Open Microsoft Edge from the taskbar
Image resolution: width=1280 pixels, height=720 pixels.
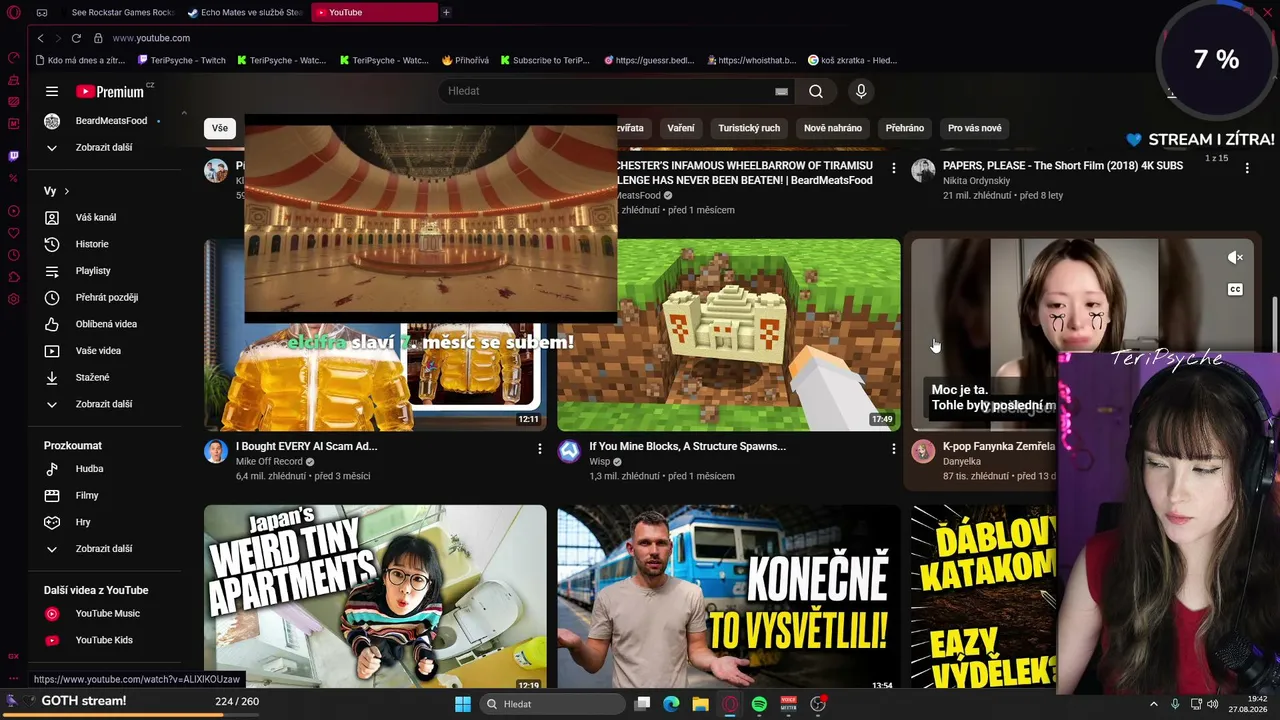tap(671, 704)
